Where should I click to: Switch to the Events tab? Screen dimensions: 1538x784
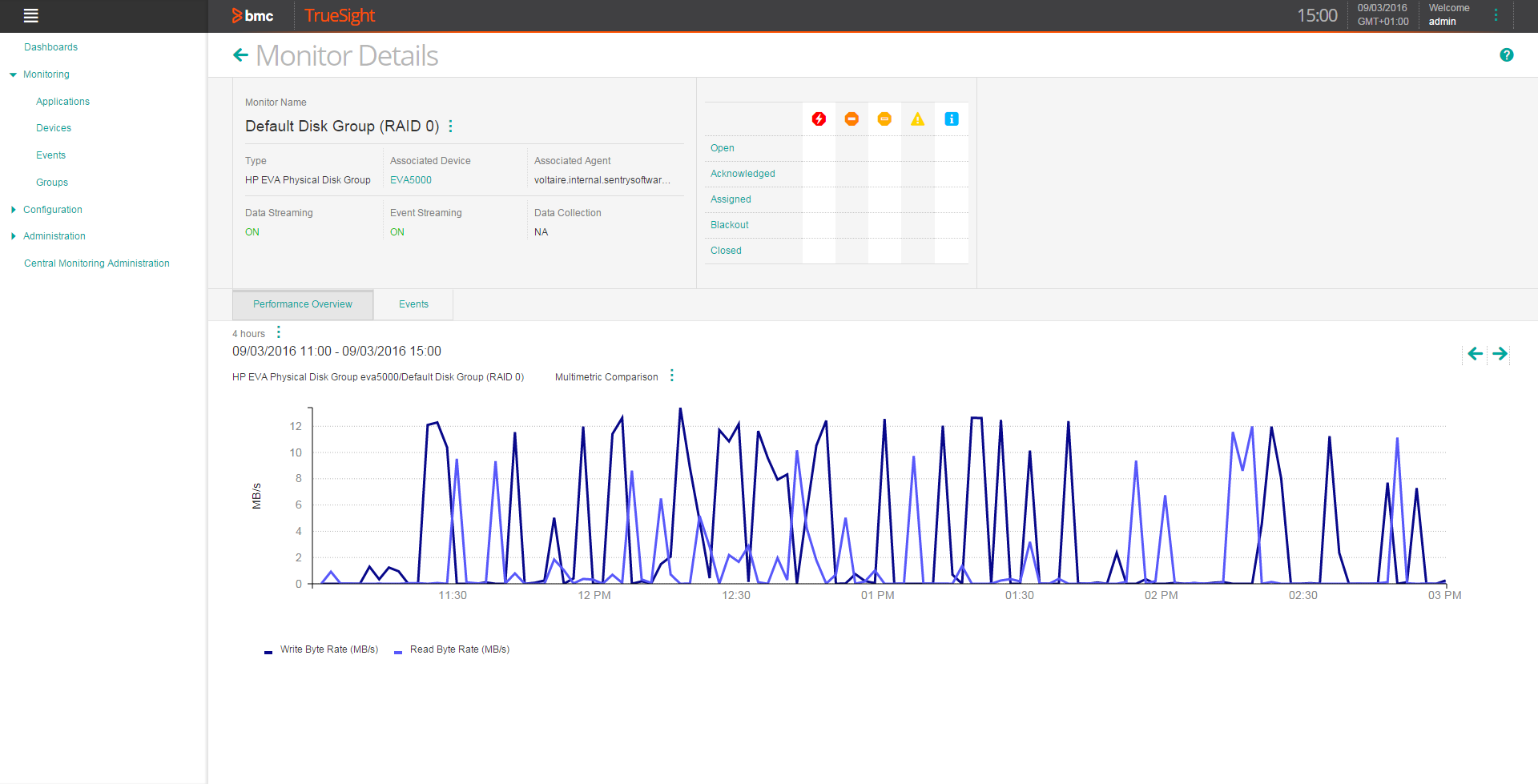point(413,304)
